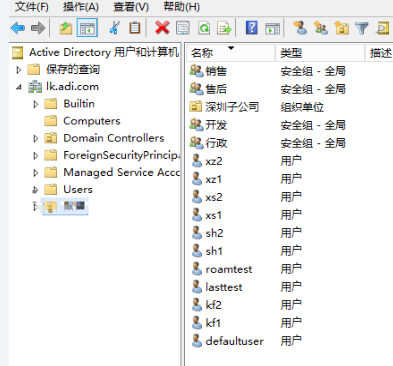The height and width of the screenshot is (366, 393).
Task: Create a new user via toolbar icon
Action: (x=300, y=28)
